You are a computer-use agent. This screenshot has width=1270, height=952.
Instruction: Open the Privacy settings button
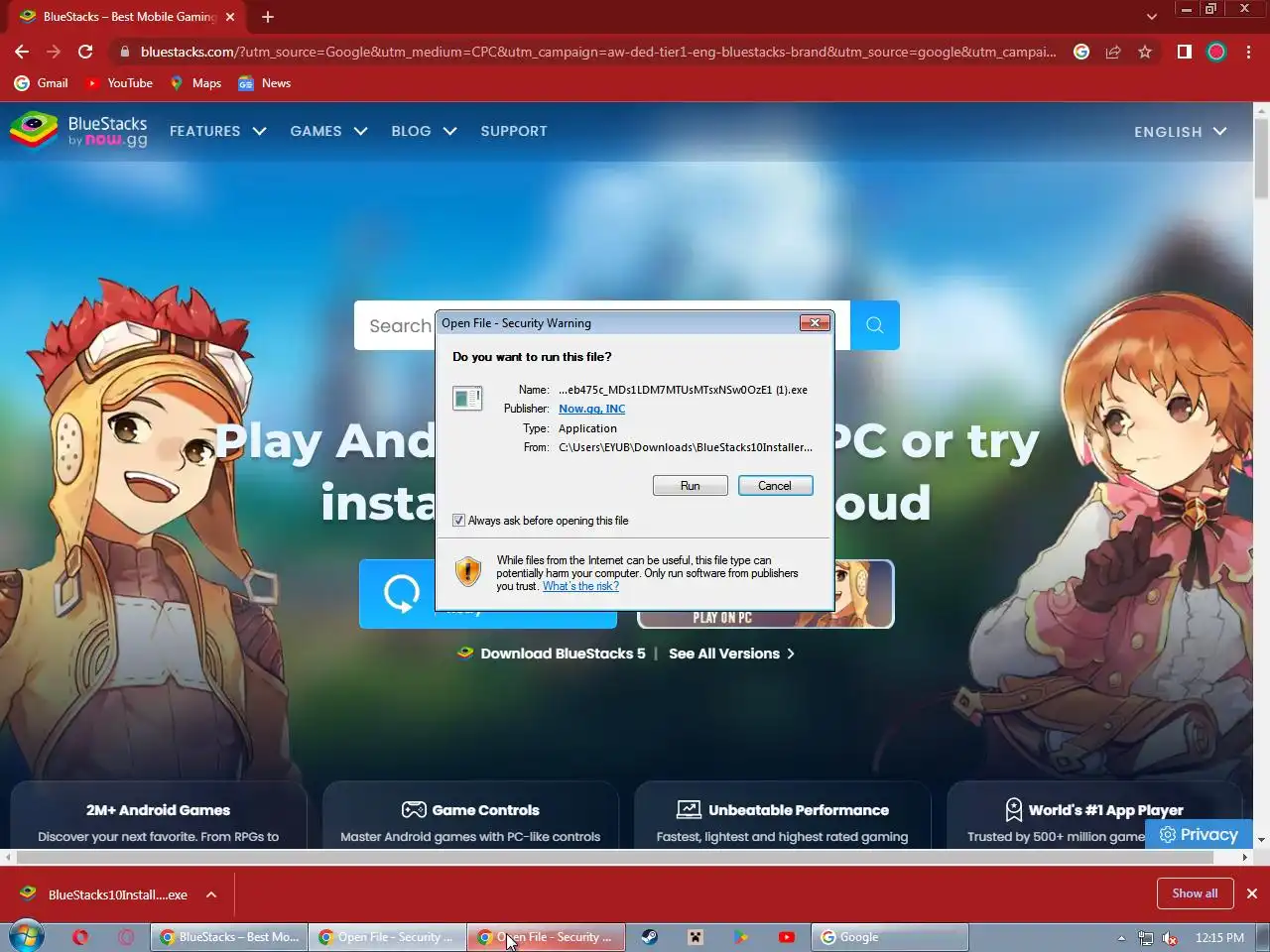pyautogui.click(x=1199, y=835)
